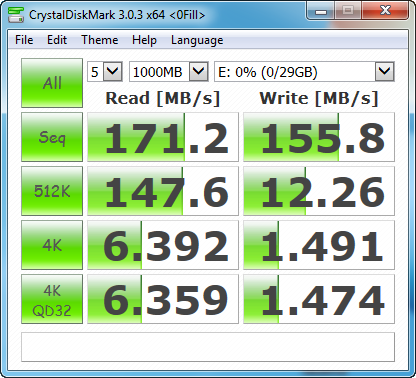Open the File menu
Image resolution: width=416 pixels, height=378 pixels.
click(x=24, y=40)
